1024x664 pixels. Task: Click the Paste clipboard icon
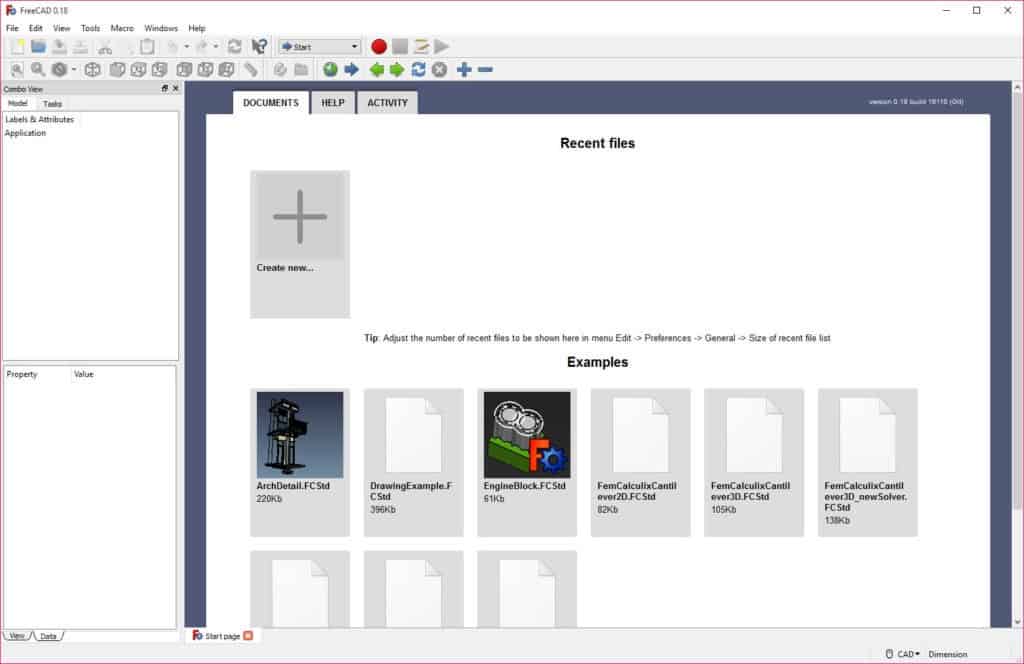point(147,46)
